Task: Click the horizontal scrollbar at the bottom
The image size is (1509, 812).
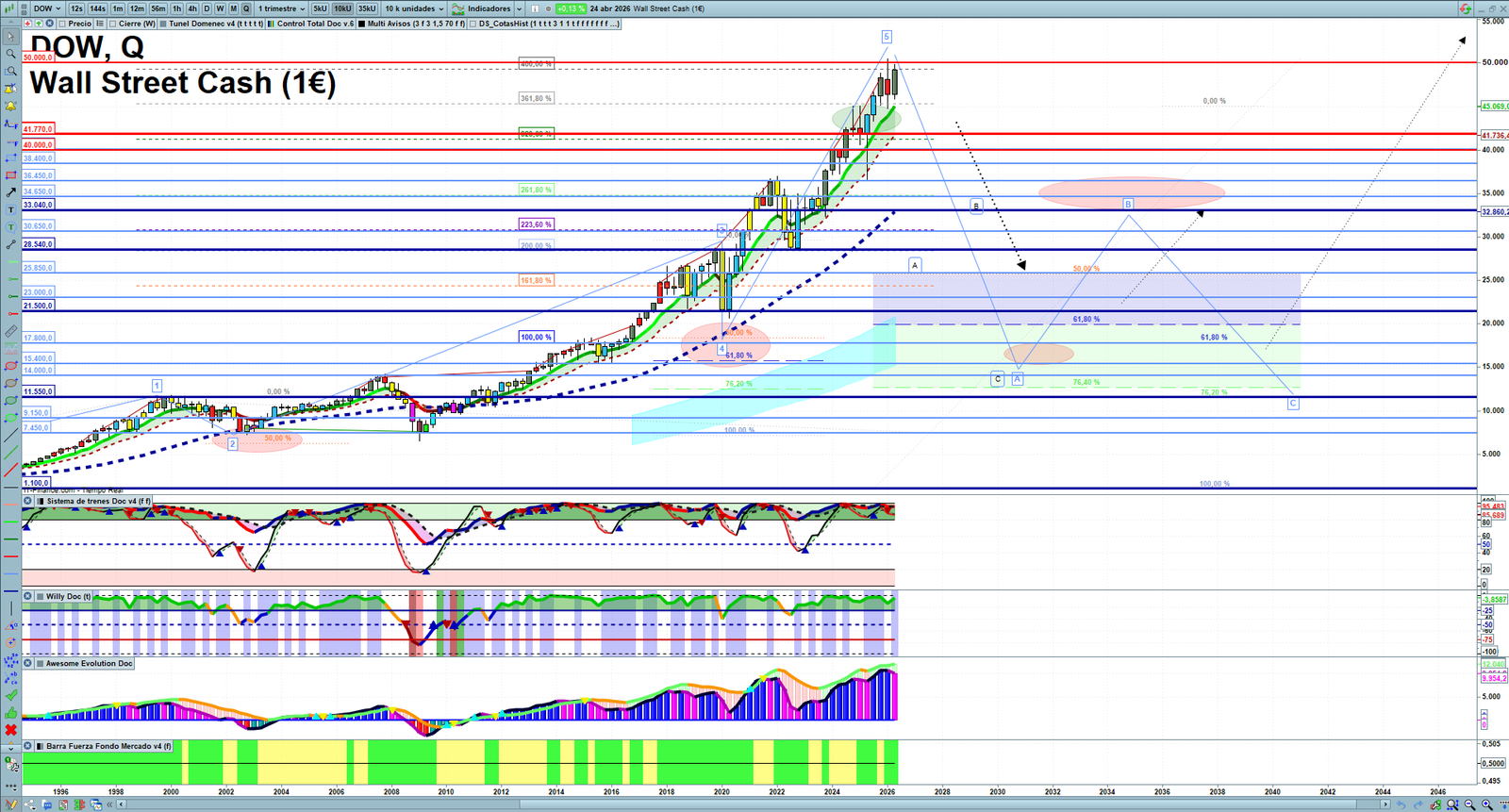Action: point(754,804)
